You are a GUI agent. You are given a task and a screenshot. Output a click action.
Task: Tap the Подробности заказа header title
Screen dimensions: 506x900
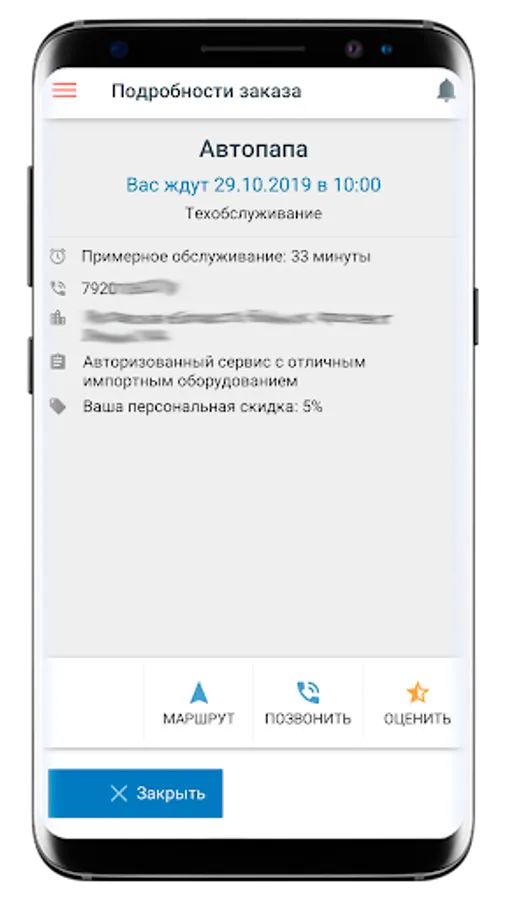click(207, 91)
